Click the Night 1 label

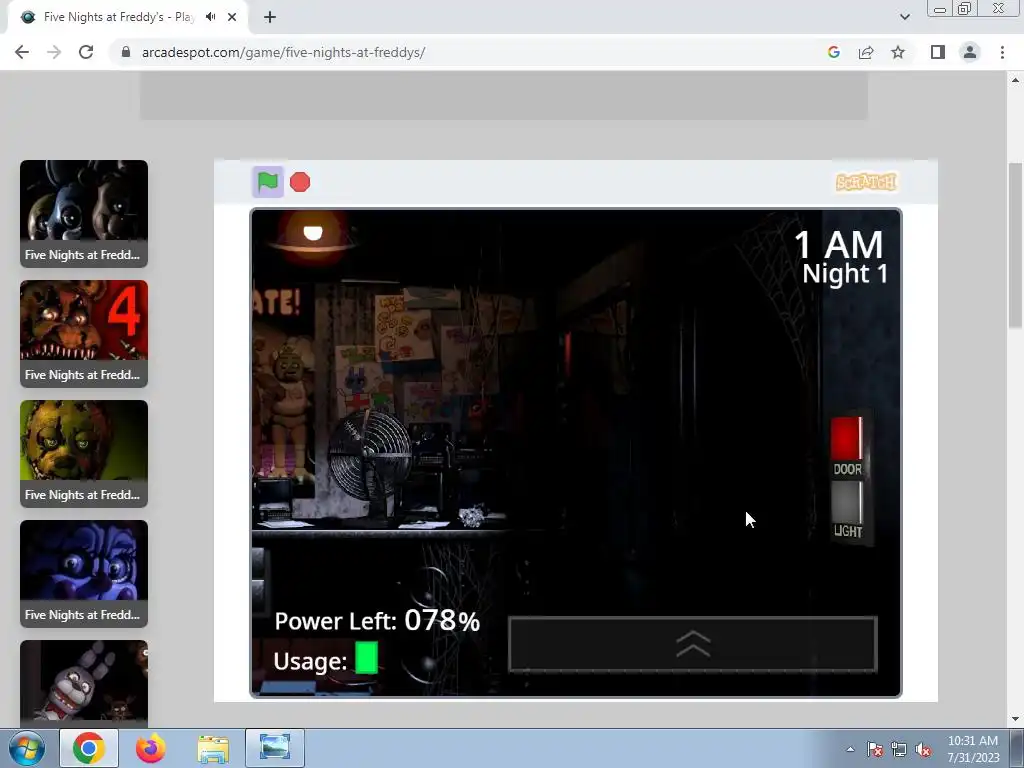845,274
